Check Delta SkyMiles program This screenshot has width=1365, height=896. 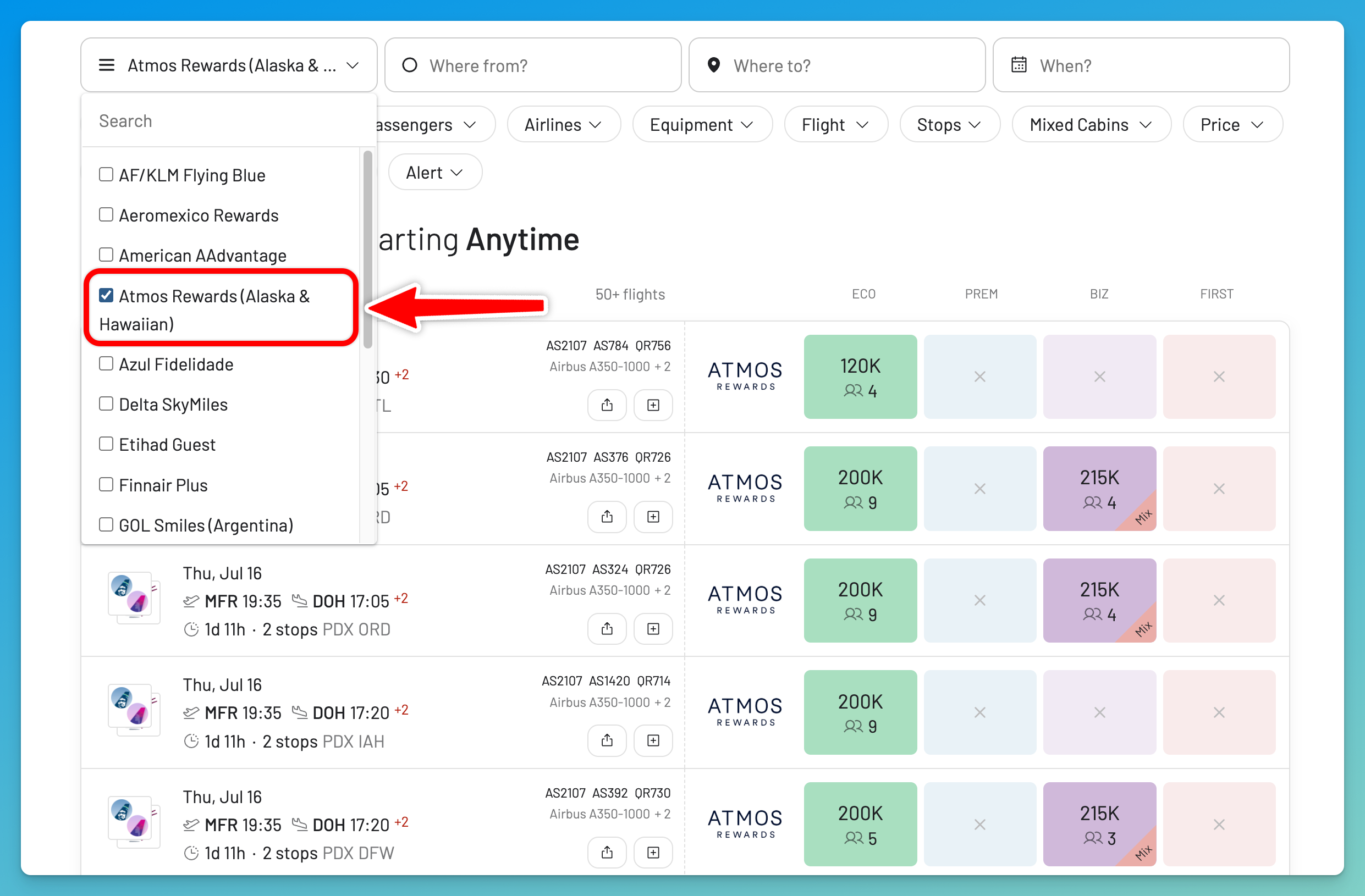(x=106, y=403)
